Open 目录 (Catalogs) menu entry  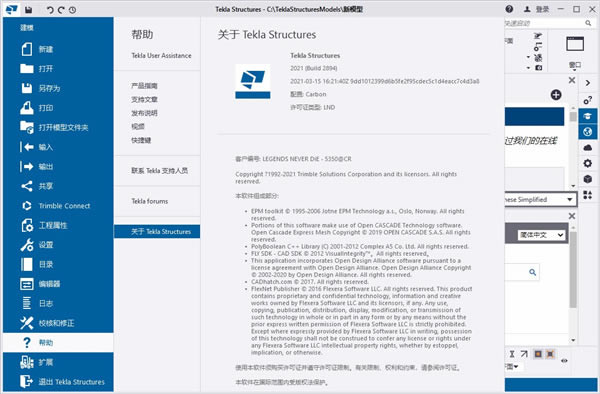(x=58, y=264)
